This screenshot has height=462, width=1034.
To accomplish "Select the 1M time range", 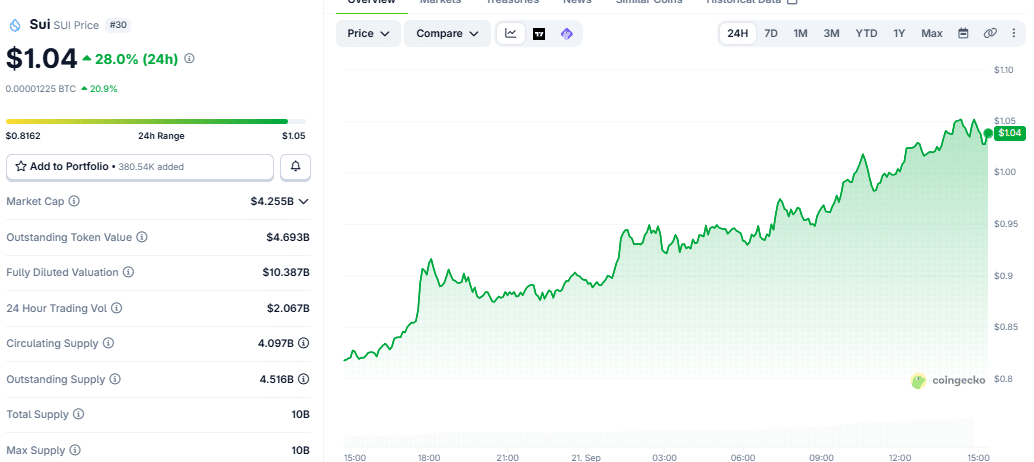I will pyautogui.click(x=801, y=34).
